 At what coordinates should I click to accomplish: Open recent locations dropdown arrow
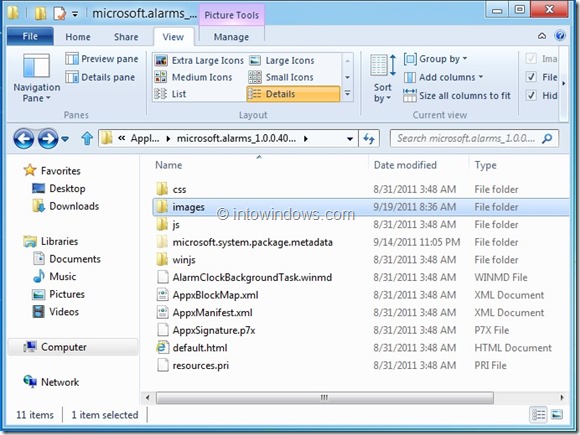pos(65,139)
